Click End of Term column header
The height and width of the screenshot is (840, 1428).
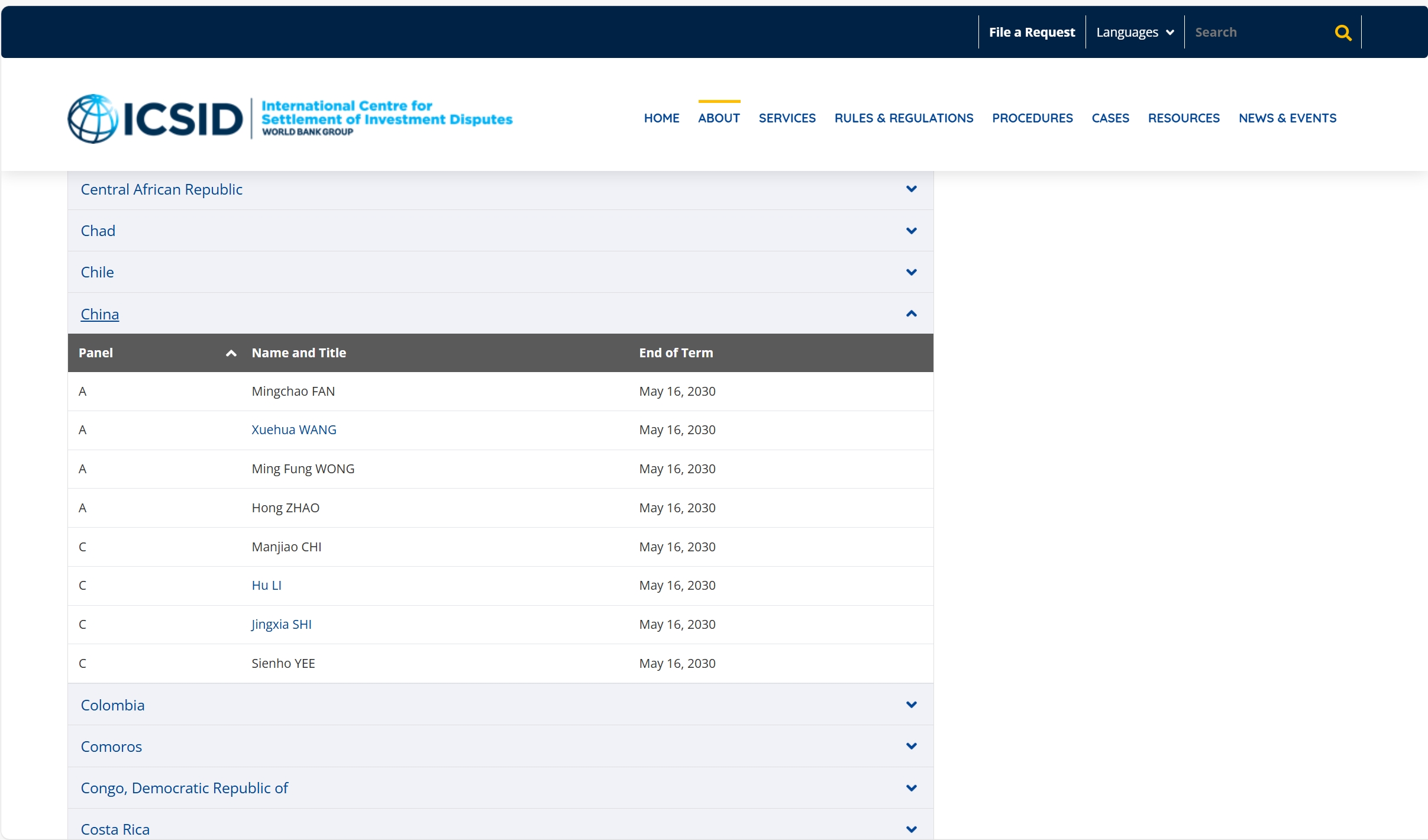pos(676,353)
